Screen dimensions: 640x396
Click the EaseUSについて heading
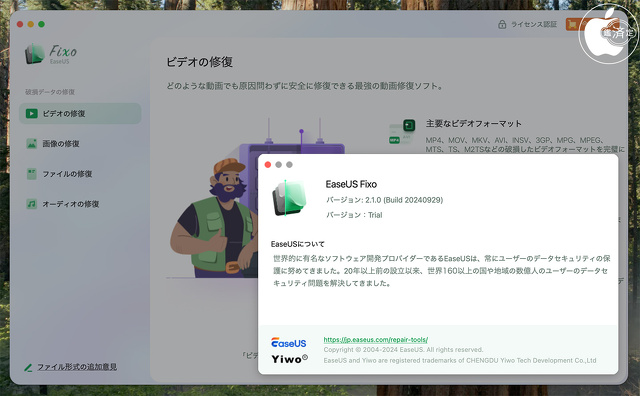298,244
